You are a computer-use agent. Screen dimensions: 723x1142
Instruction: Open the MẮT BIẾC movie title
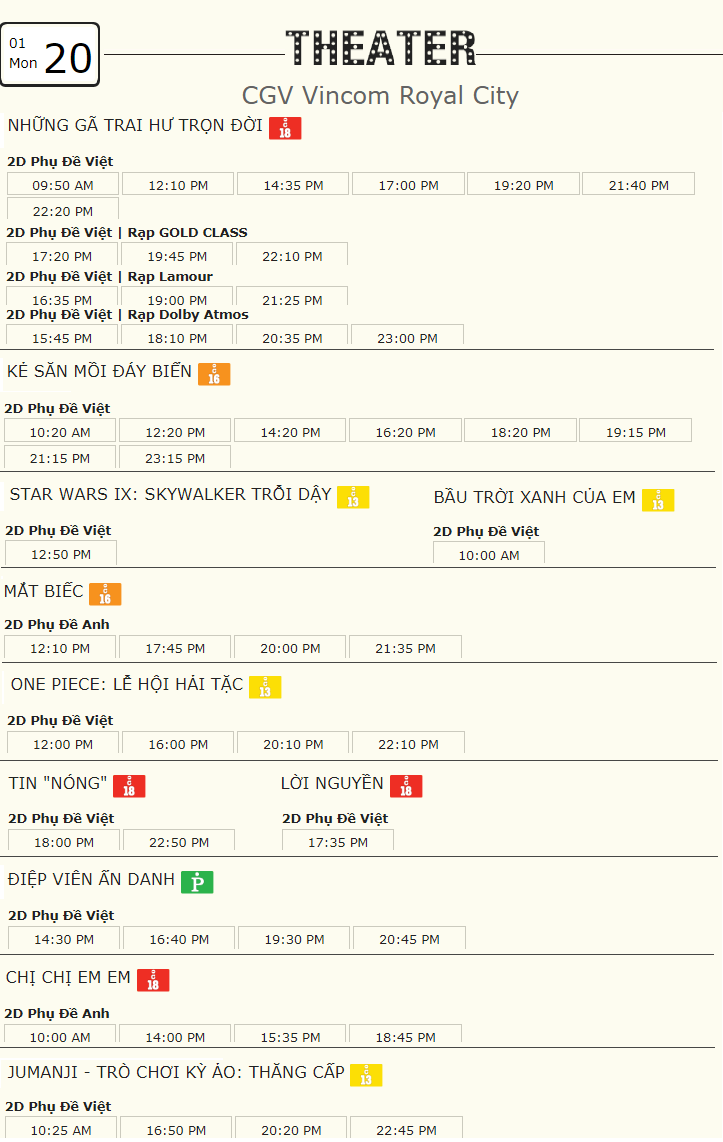[x=44, y=591]
